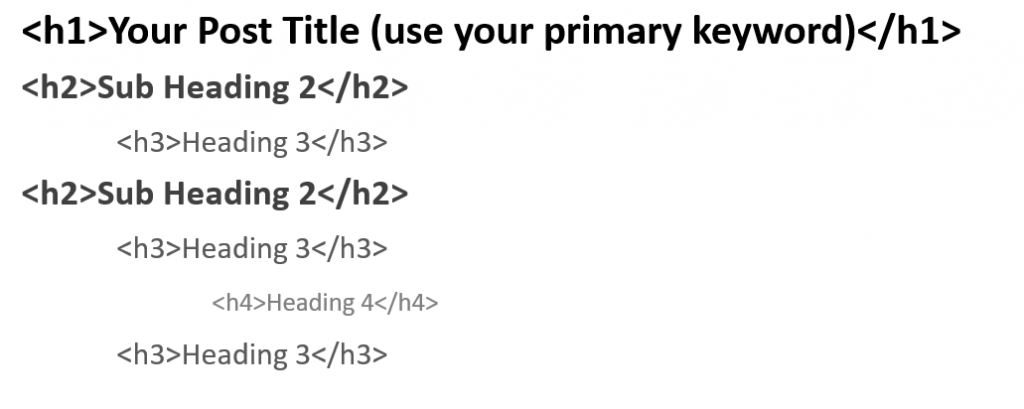The width and height of the screenshot is (1024, 409).
Task: Click the closing </h2> tag of second subheading
Action: (362, 193)
